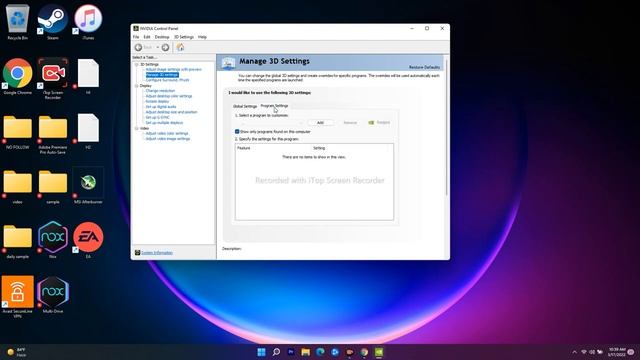Open Avast SecureLine VPN desktop shortcut
This screenshot has width=640, height=360.
coord(18,297)
